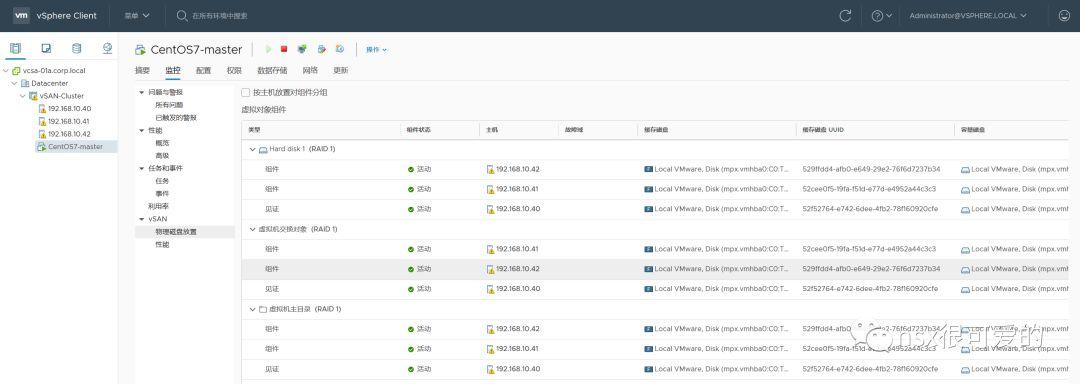Open the 配置 tab
This screenshot has width=1080, height=384.
click(x=203, y=70)
